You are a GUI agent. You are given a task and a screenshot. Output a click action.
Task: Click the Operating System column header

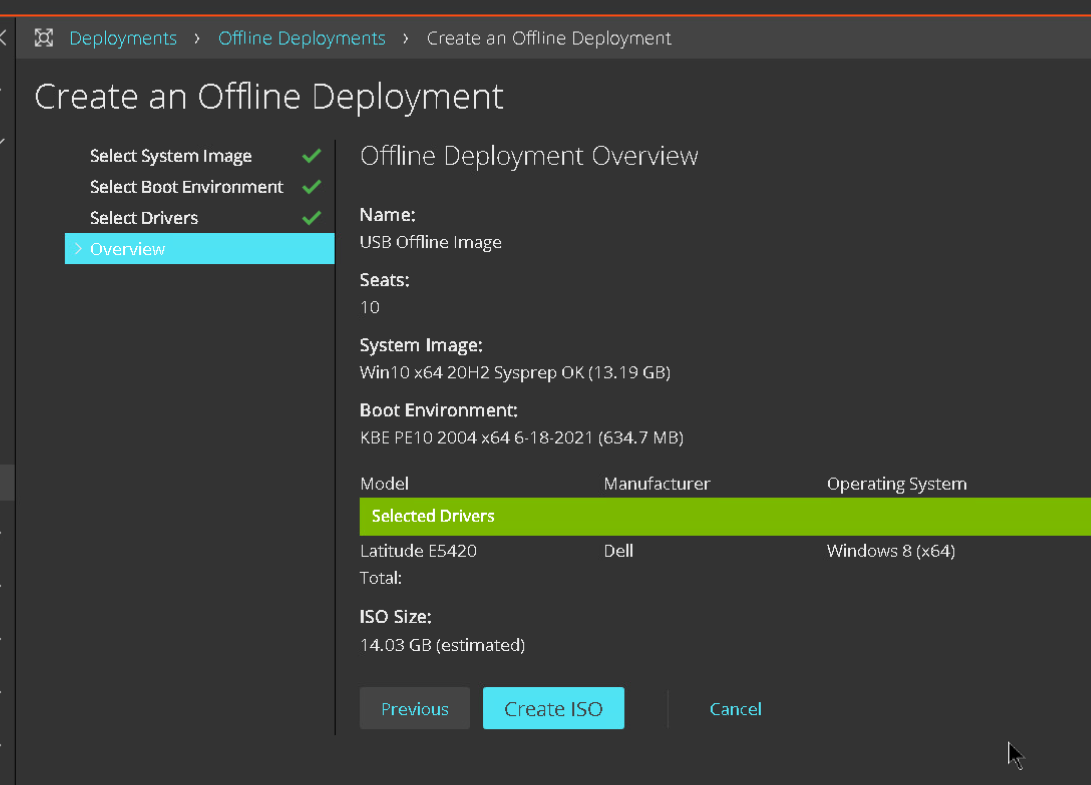(896, 483)
